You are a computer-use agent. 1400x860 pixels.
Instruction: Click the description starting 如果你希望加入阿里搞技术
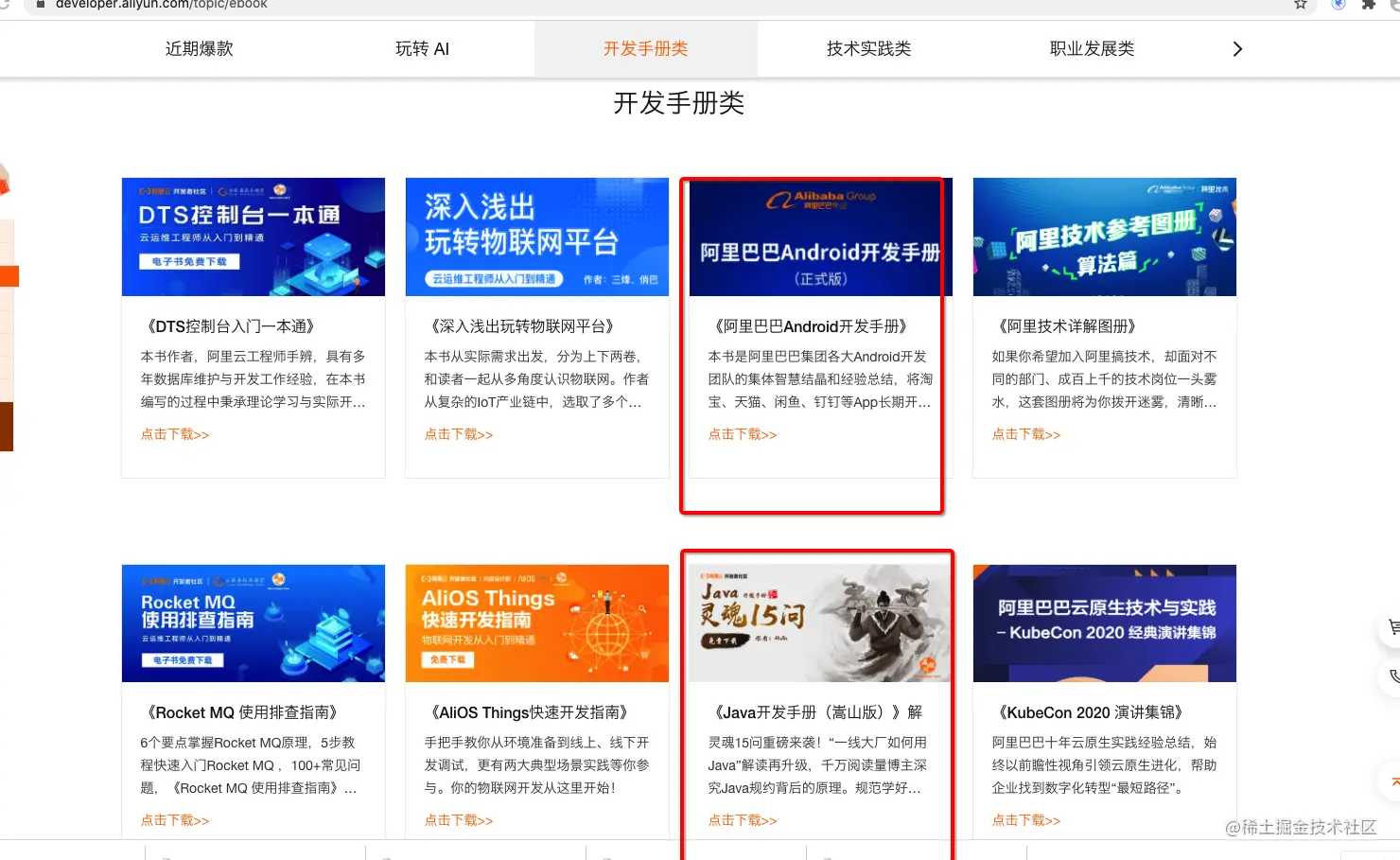(1105, 379)
